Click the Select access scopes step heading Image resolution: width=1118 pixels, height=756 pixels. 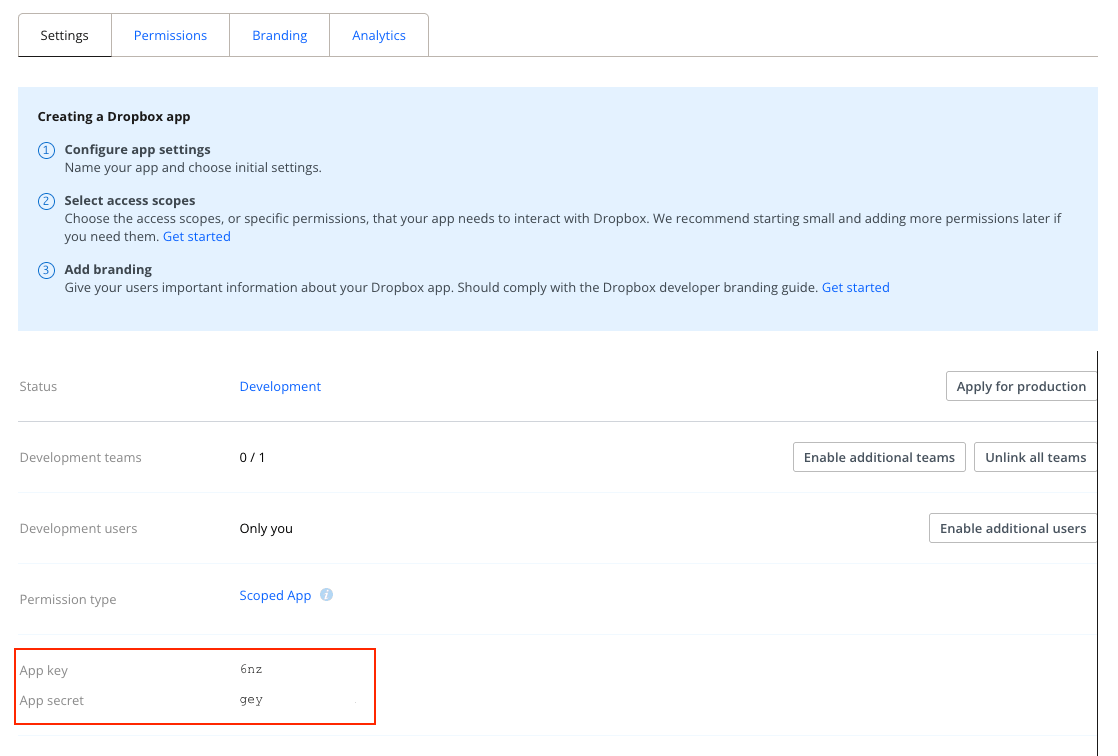(x=130, y=200)
